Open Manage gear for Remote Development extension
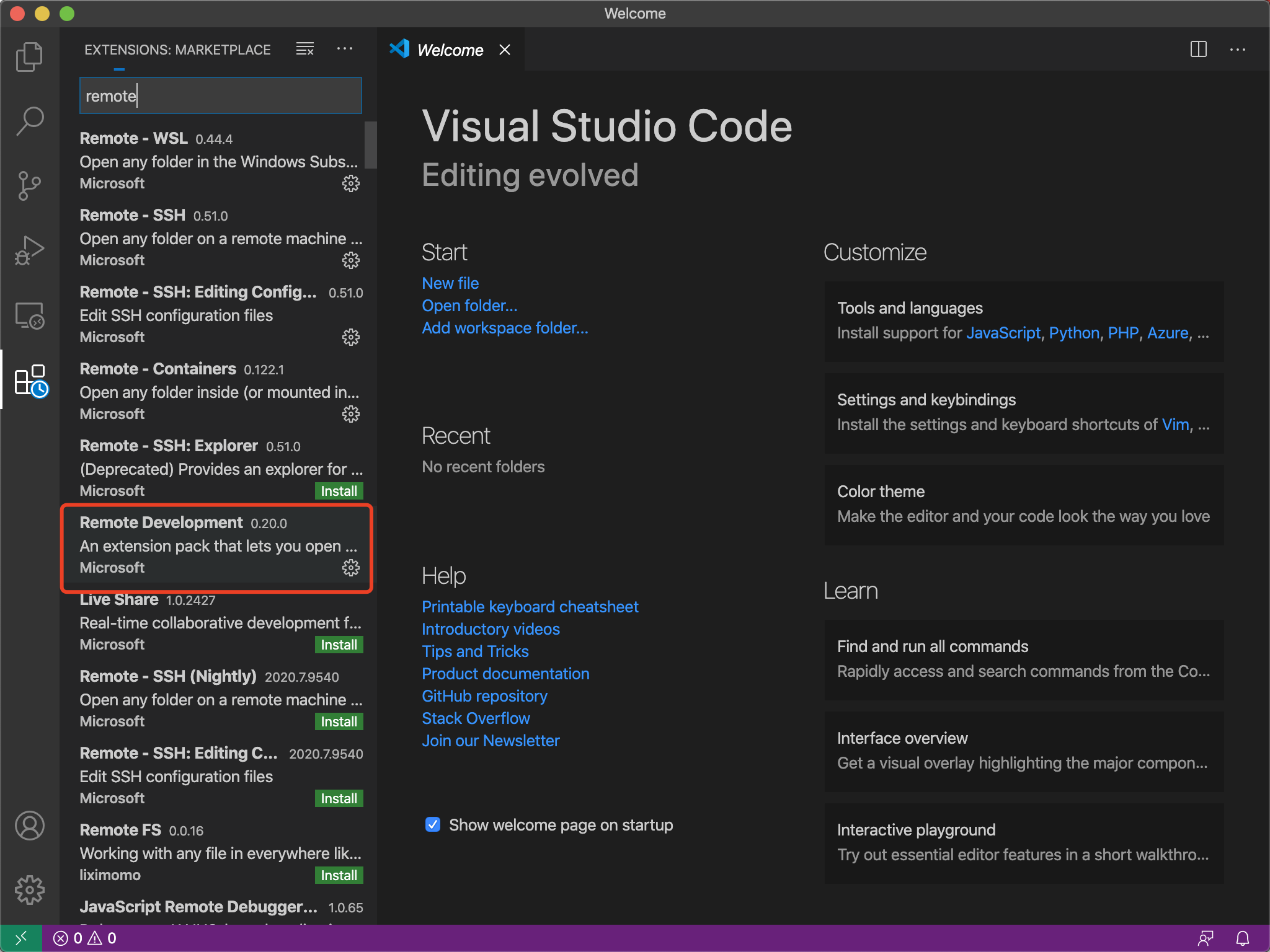 click(x=351, y=568)
